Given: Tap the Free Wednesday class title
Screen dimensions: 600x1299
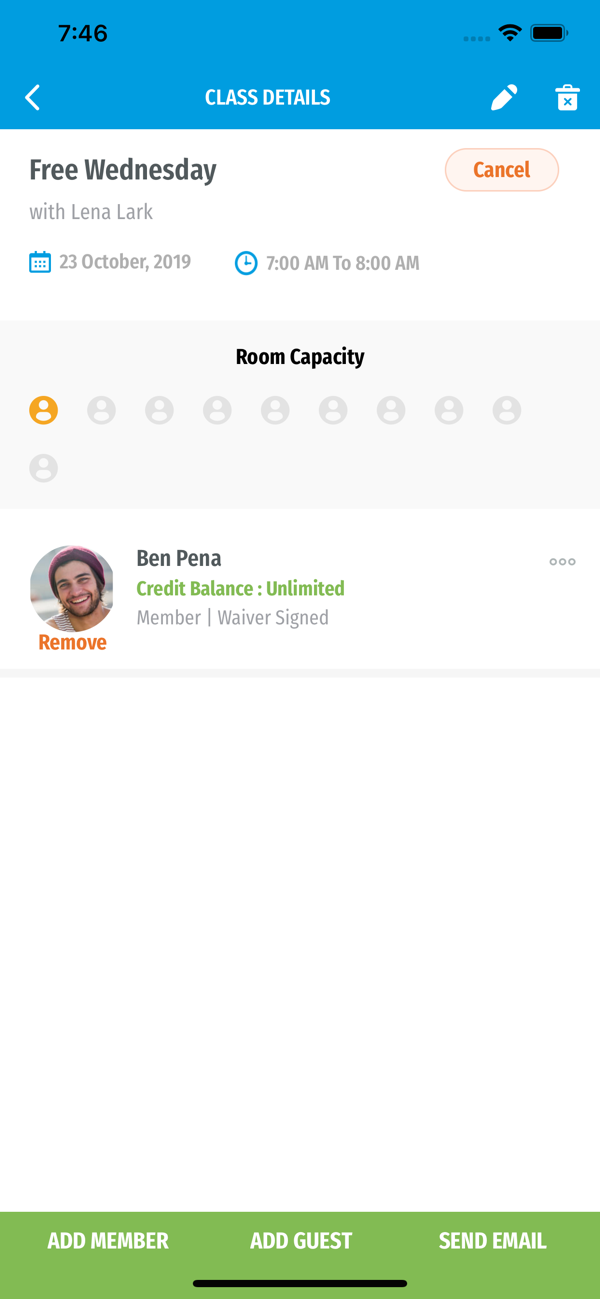Looking at the screenshot, I should coord(123,170).
